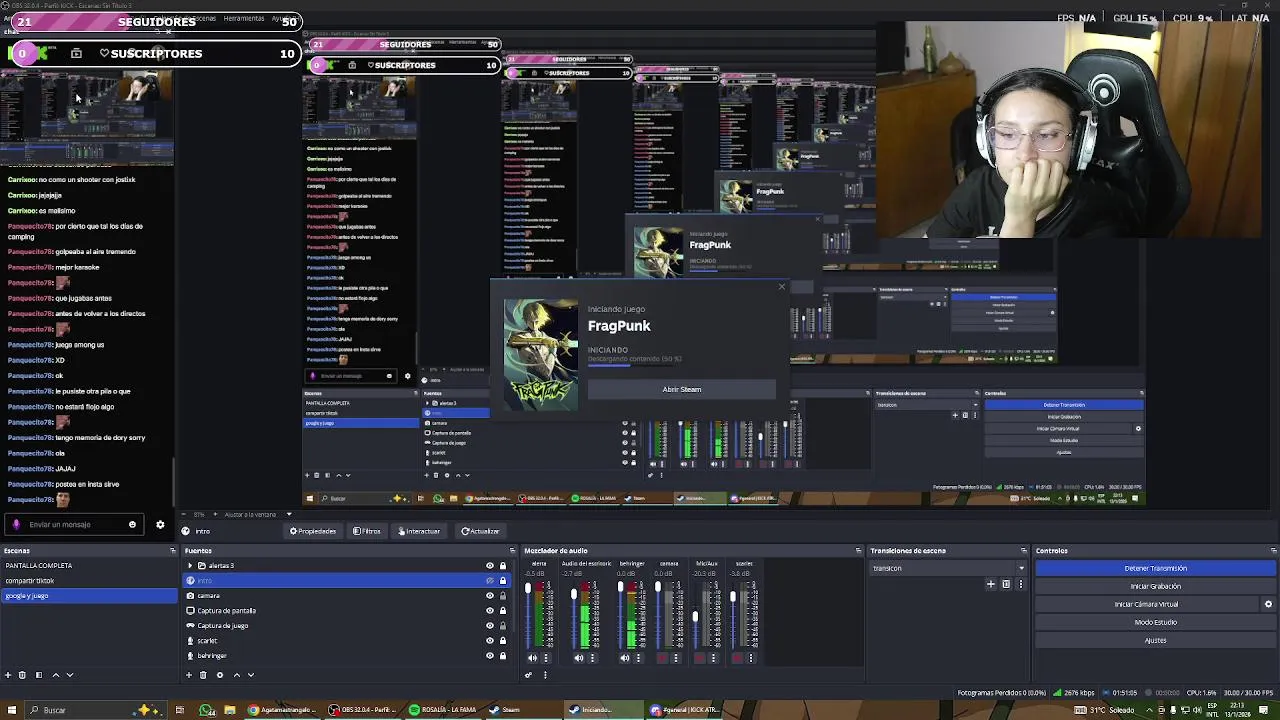The image size is (1280, 720).
Task: Open Ajustes in the Controles panel
Action: click(x=1155, y=640)
